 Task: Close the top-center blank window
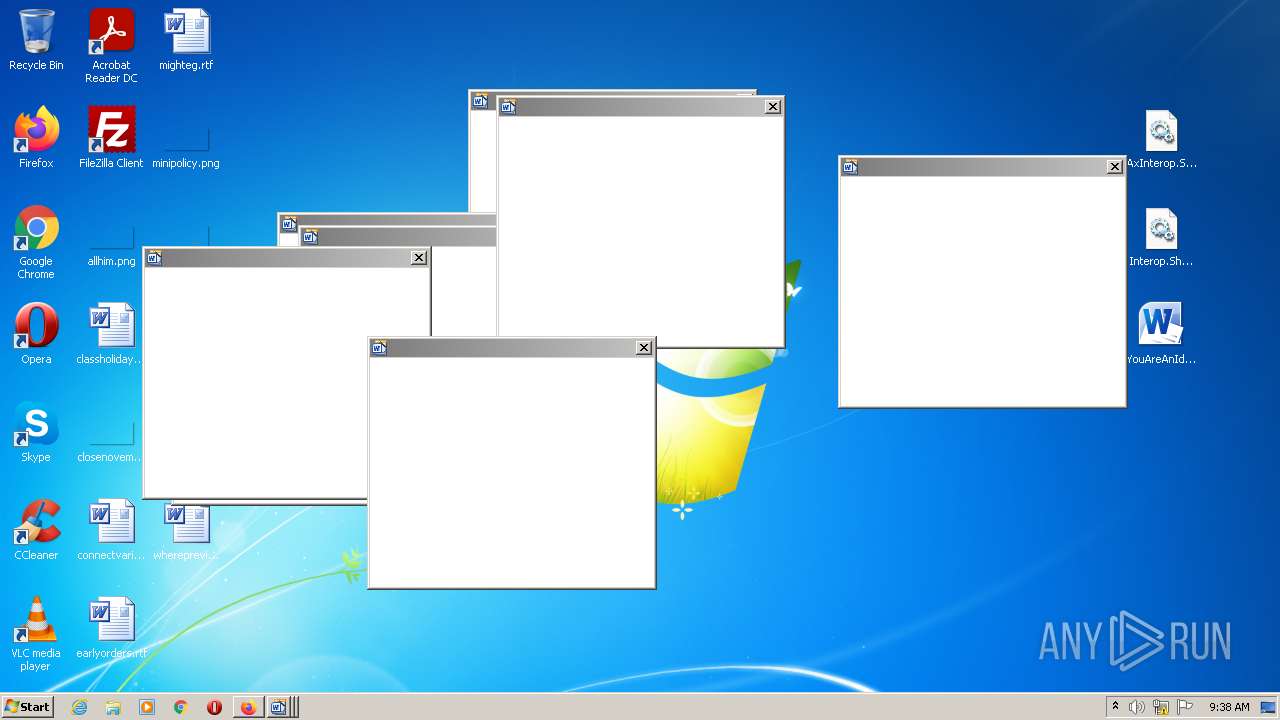(773, 107)
